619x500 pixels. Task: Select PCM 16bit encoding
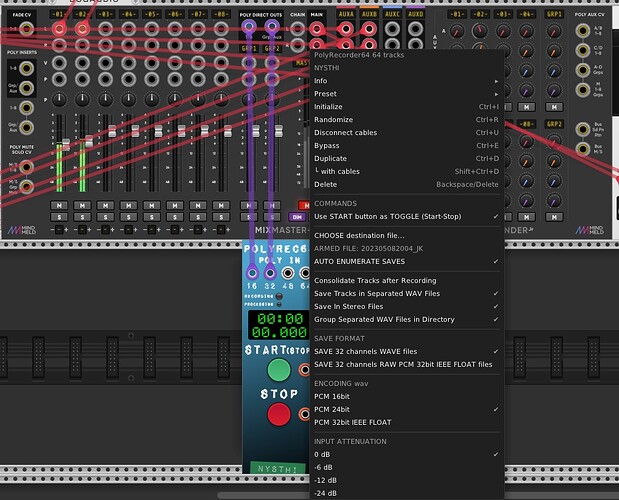406,396
